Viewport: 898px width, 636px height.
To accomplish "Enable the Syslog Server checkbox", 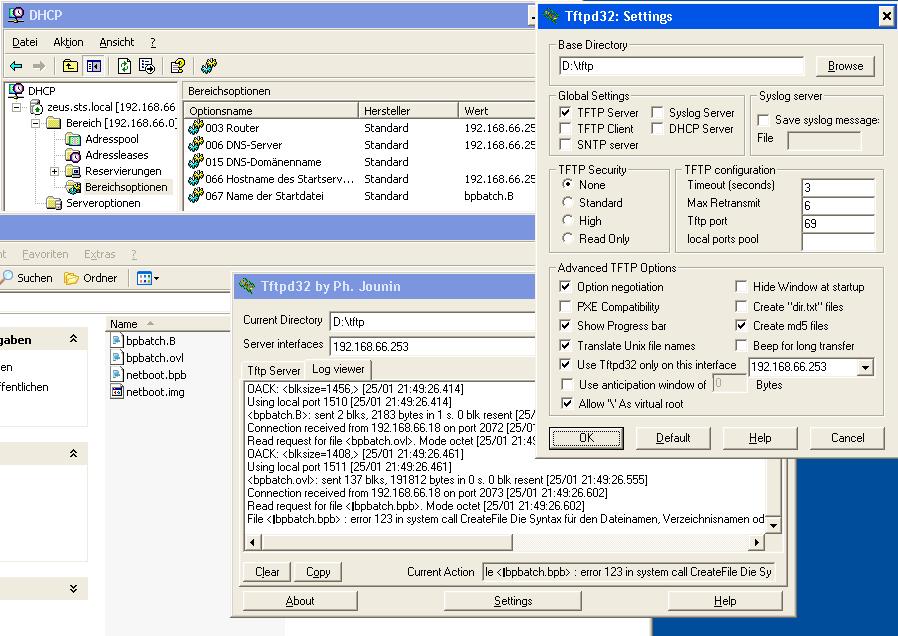I will coord(657,112).
